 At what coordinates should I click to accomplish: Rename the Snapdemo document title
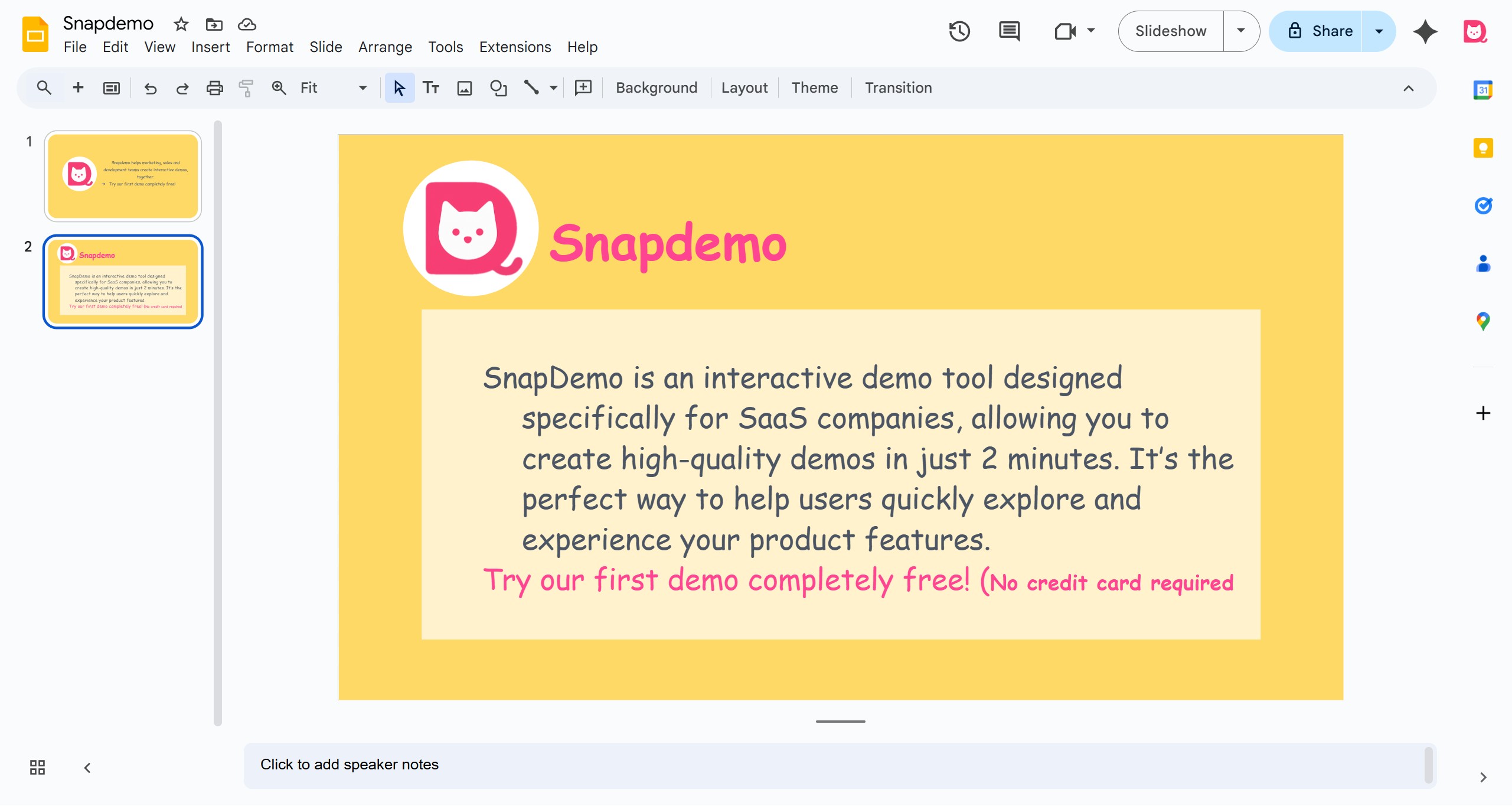coord(108,24)
